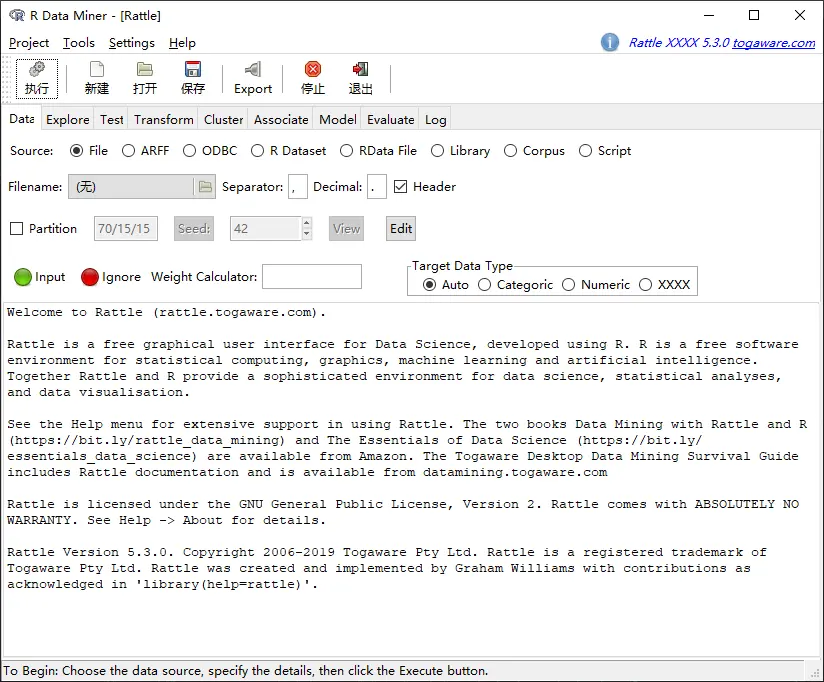Open the Associate tab
Viewport: 824px width, 682px height.
[x=281, y=119]
